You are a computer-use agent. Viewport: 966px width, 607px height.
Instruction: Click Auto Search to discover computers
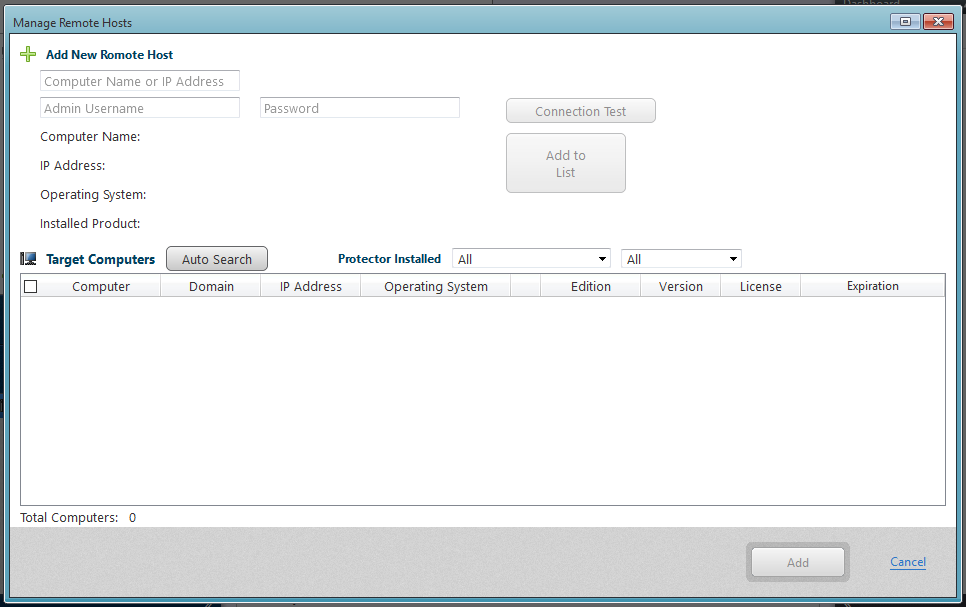pyautogui.click(x=216, y=258)
